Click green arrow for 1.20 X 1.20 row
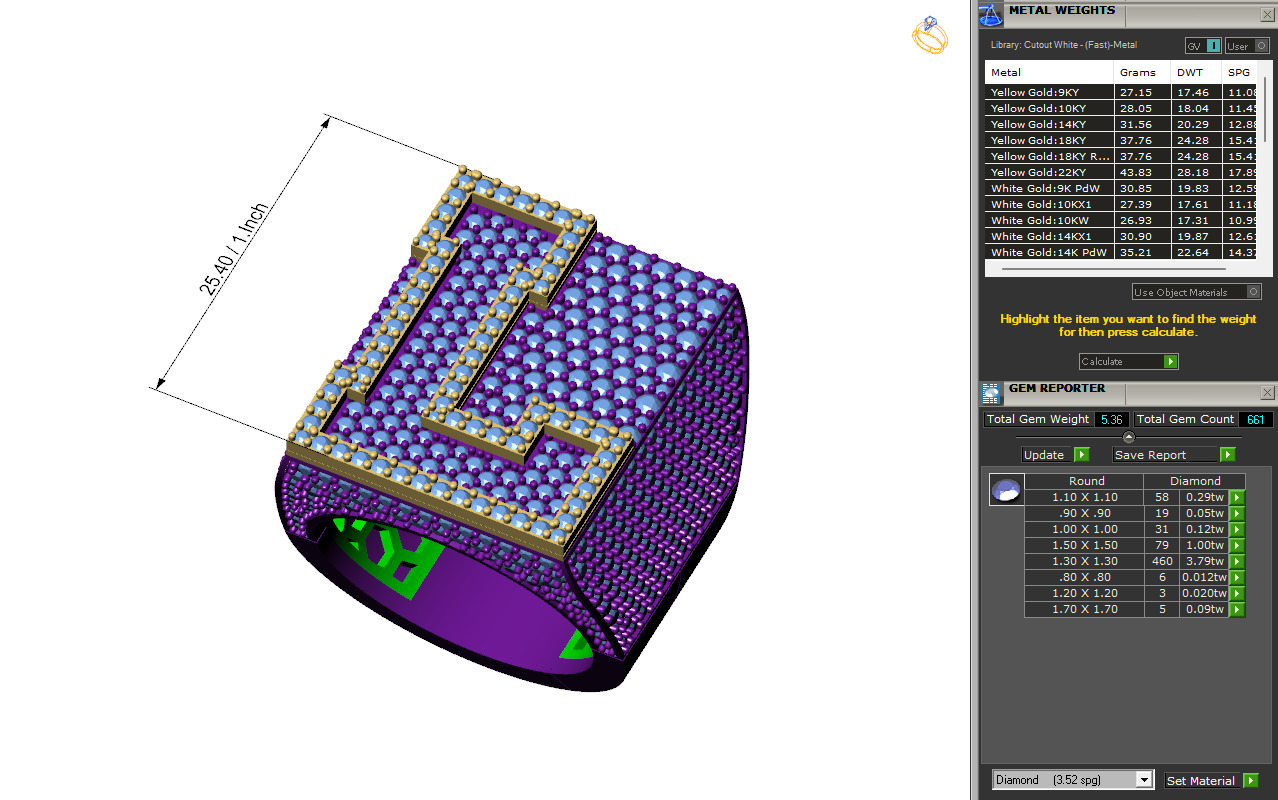The height and width of the screenshot is (800, 1278). click(1236, 593)
